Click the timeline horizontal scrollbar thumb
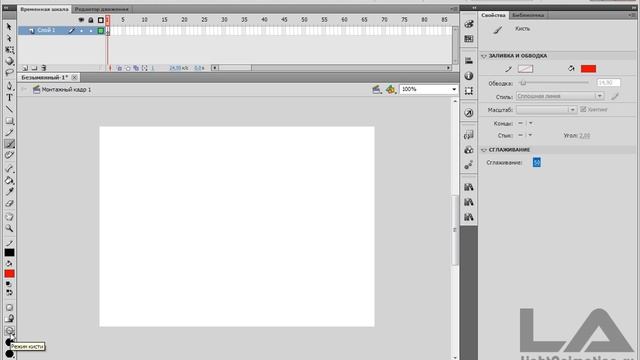 [235, 68]
